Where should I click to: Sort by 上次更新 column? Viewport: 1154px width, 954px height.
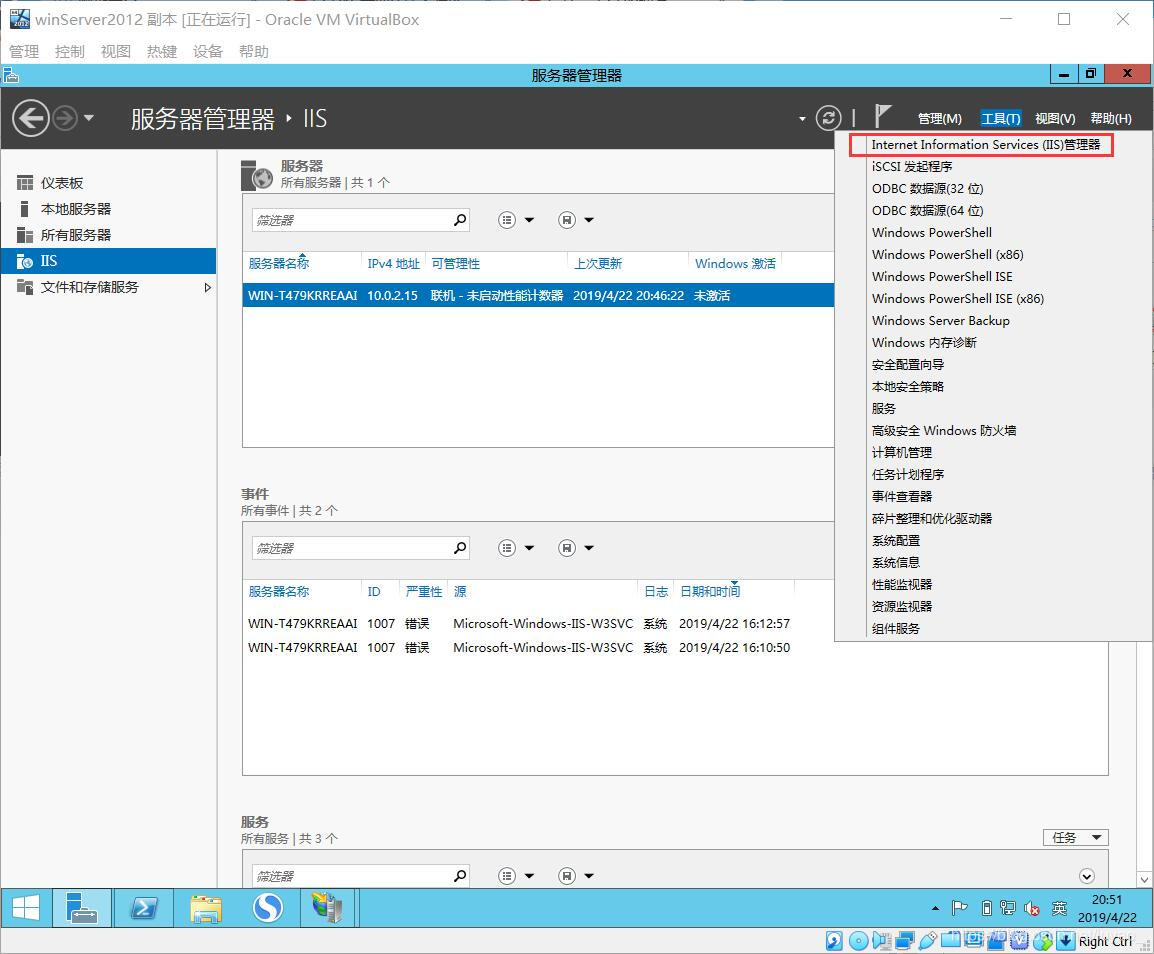coord(598,264)
